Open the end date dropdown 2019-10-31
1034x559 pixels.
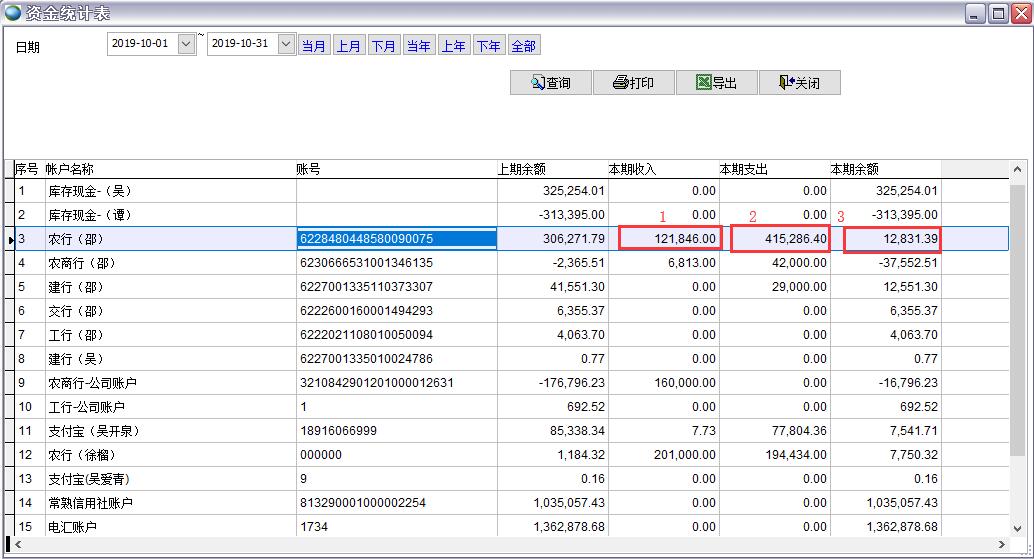coord(286,45)
